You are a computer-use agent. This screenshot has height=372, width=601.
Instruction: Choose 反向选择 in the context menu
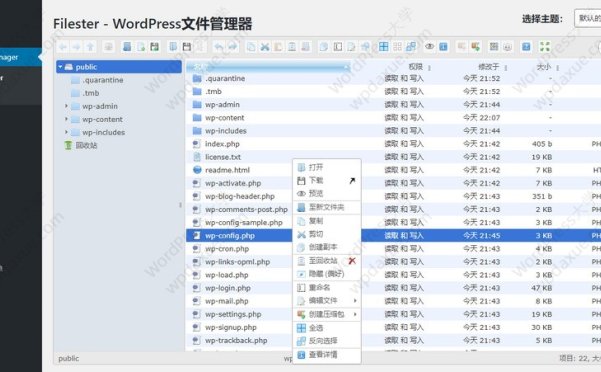click(x=327, y=341)
